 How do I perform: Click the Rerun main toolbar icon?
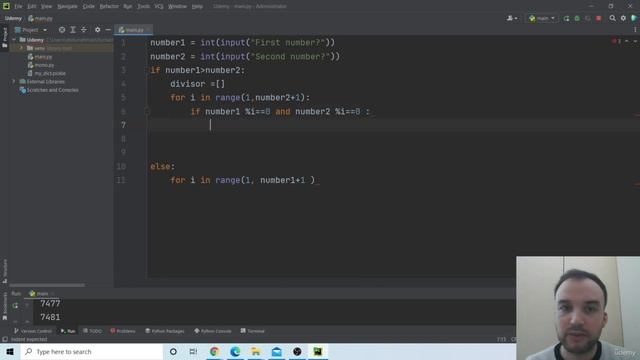(x=566, y=18)
